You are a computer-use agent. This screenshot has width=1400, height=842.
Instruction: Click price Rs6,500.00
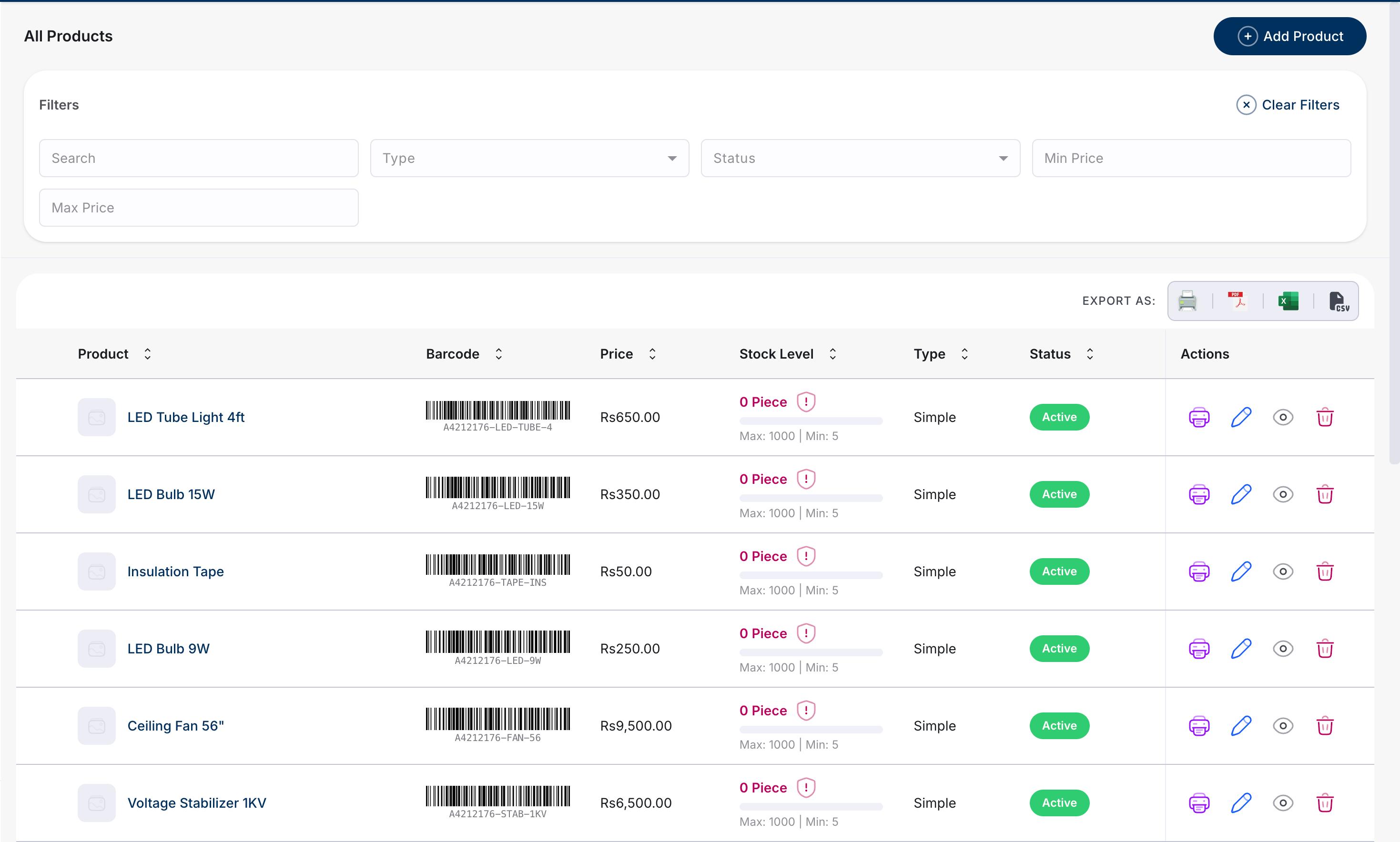pos(636,803)
